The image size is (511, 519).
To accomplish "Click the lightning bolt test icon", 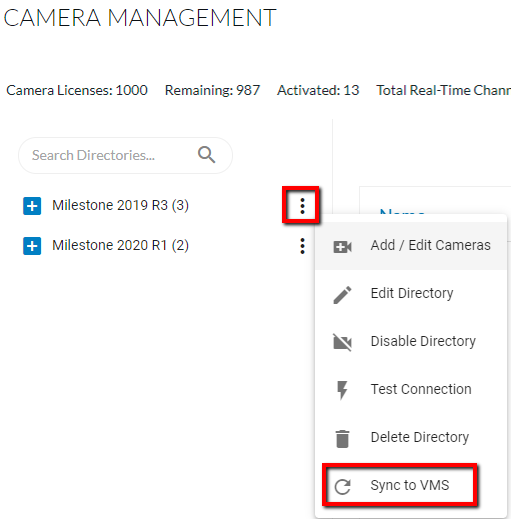I will [x=342, y=390].
